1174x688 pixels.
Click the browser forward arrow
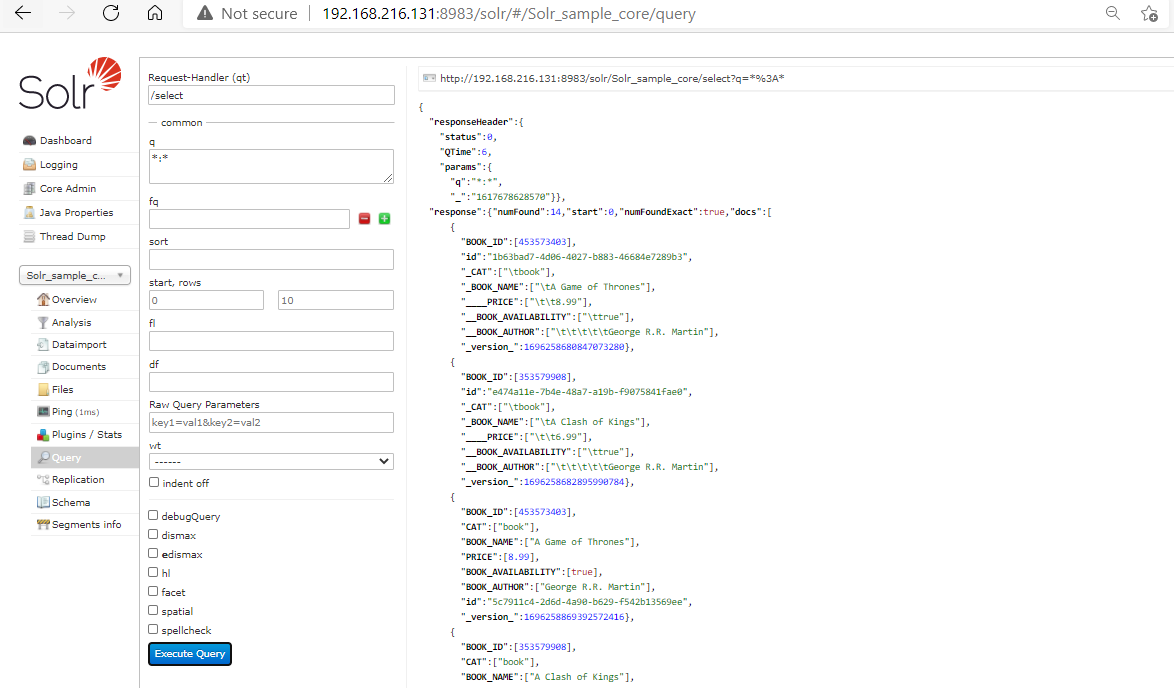(x=67, y=13)
